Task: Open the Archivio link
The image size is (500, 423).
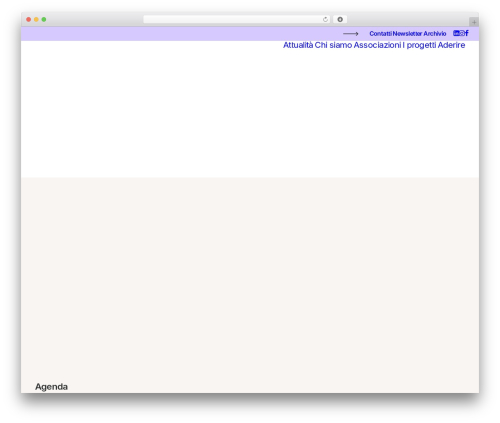Action: 435,34
